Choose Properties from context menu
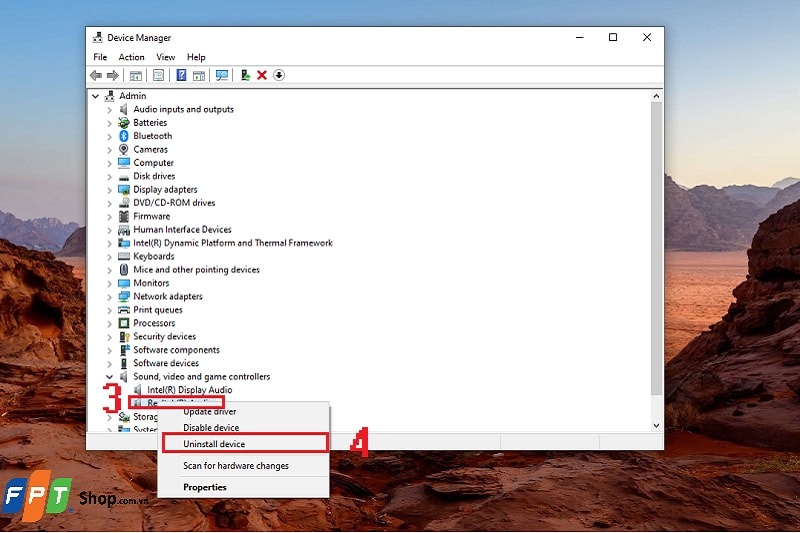 click(243, 487)
